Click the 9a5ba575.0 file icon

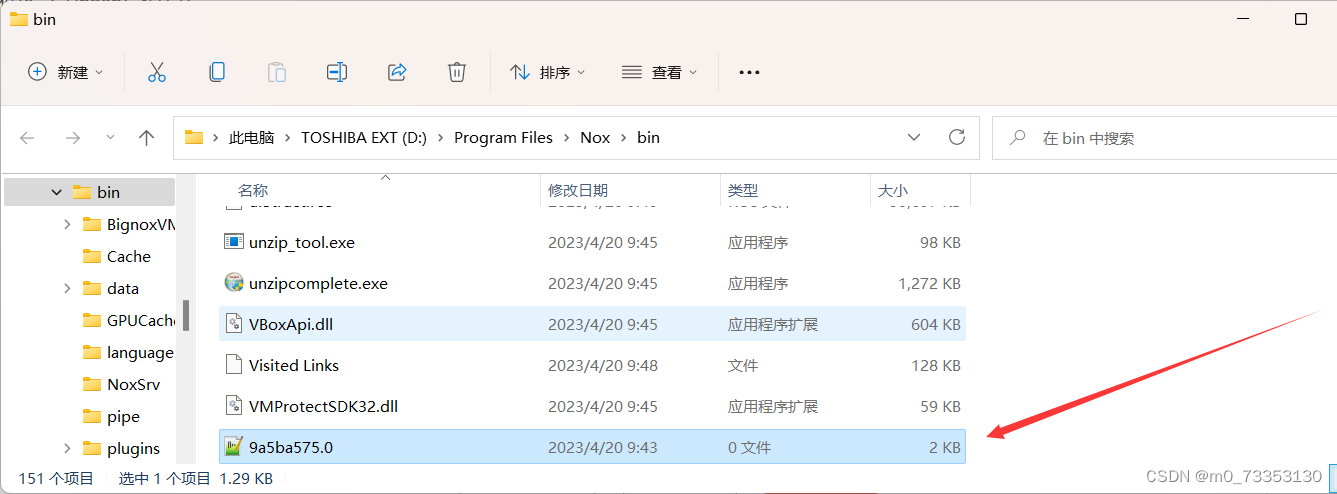tap(234, 447)
